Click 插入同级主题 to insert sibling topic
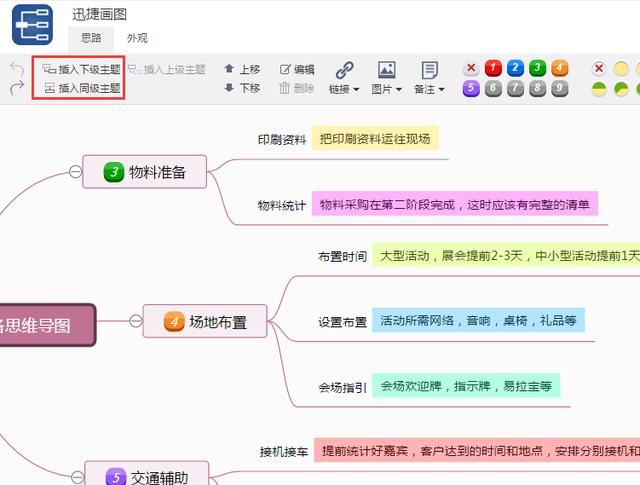Viewport: 640px width, 485px height. (80, 88)
